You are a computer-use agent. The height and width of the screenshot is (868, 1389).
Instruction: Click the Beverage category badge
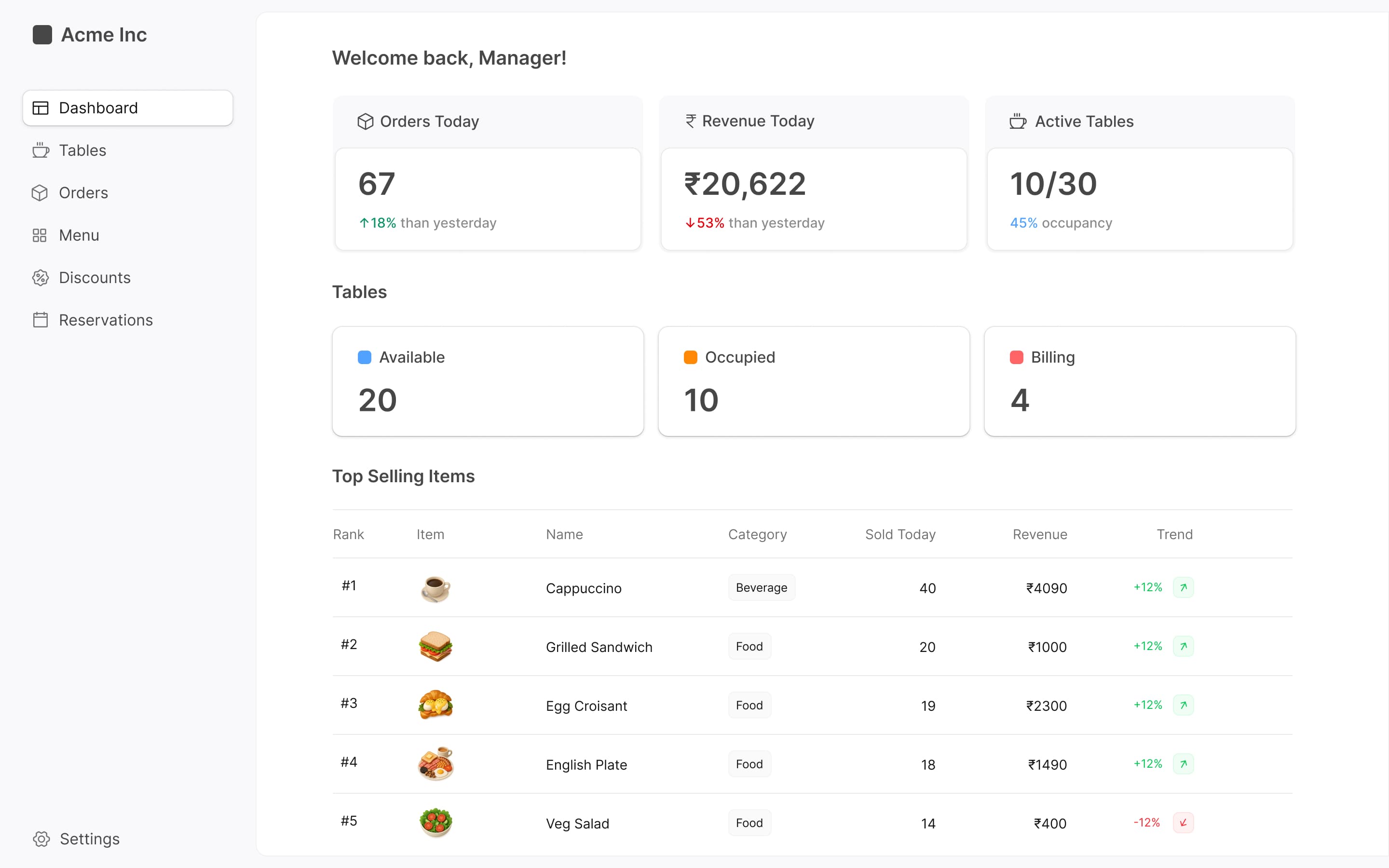click(x=761, y=587)
